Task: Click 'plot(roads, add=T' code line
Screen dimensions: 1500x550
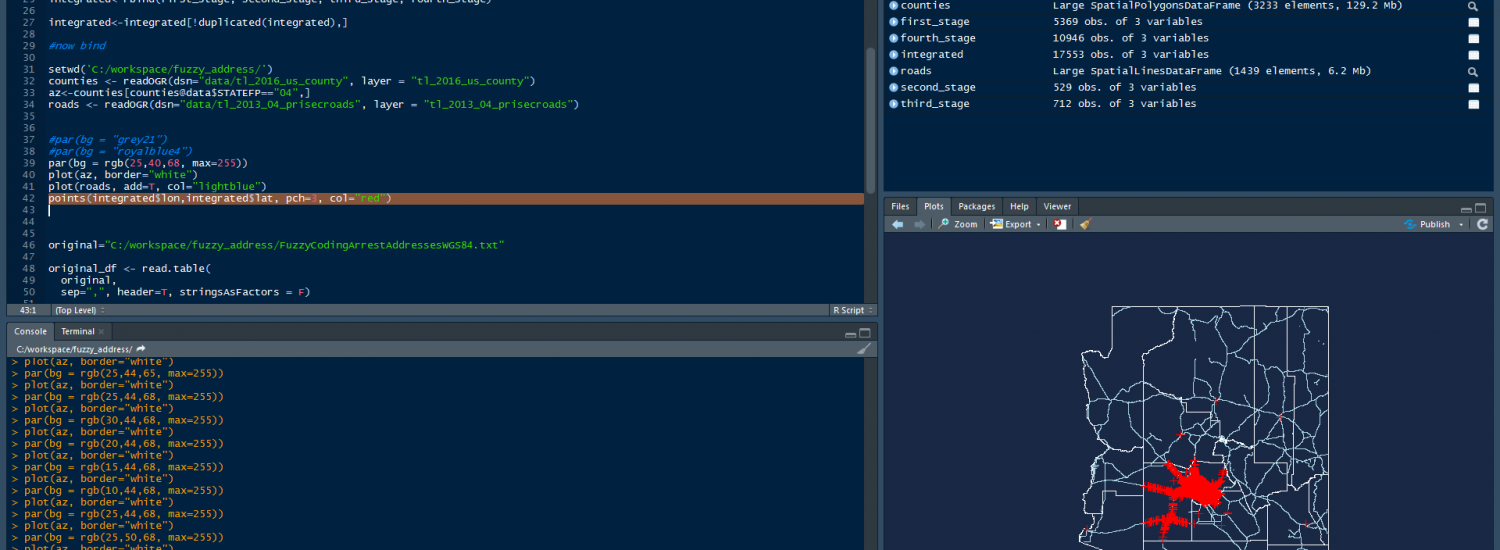Action: 157,186
